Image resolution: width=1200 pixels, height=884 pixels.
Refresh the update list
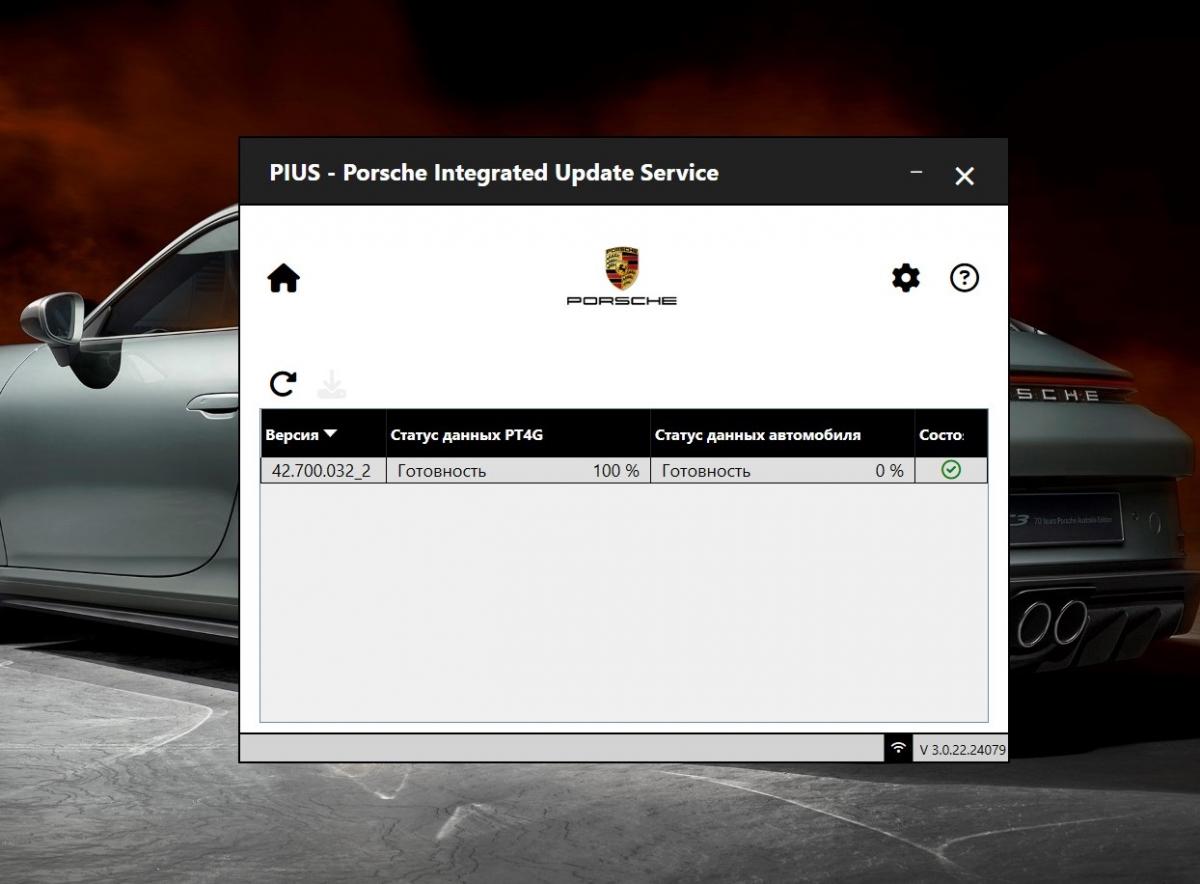[283, 383]
